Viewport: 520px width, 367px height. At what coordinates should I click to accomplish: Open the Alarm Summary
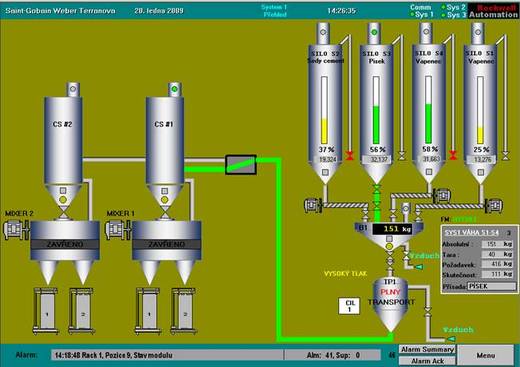click(x=427, y=350)
